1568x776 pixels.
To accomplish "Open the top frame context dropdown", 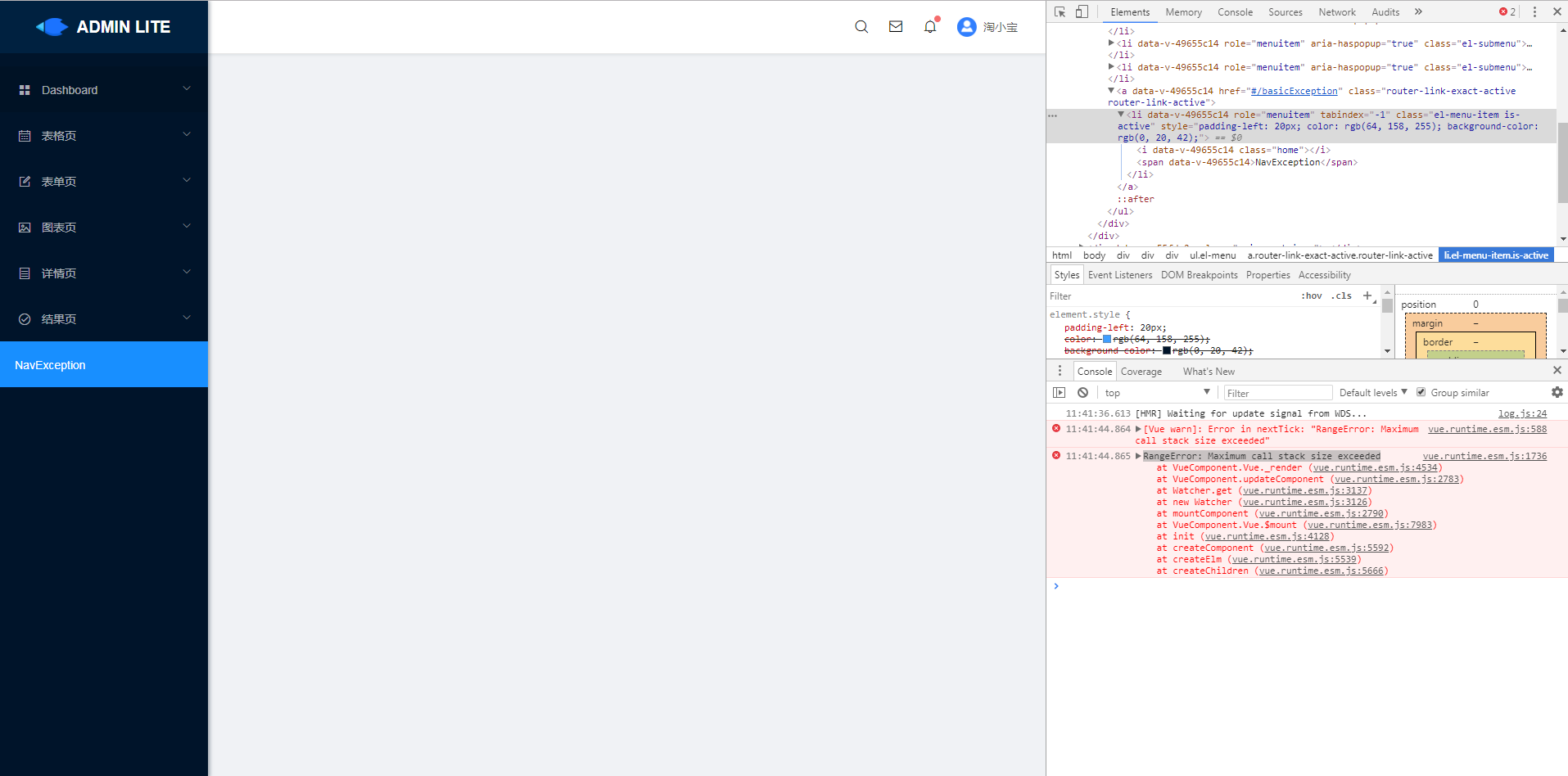I will pyautogui.click(x=1156, y=392).
